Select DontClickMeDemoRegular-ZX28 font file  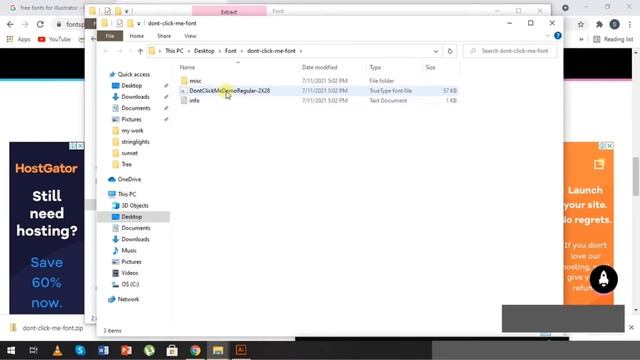click(x=229, y=91)
